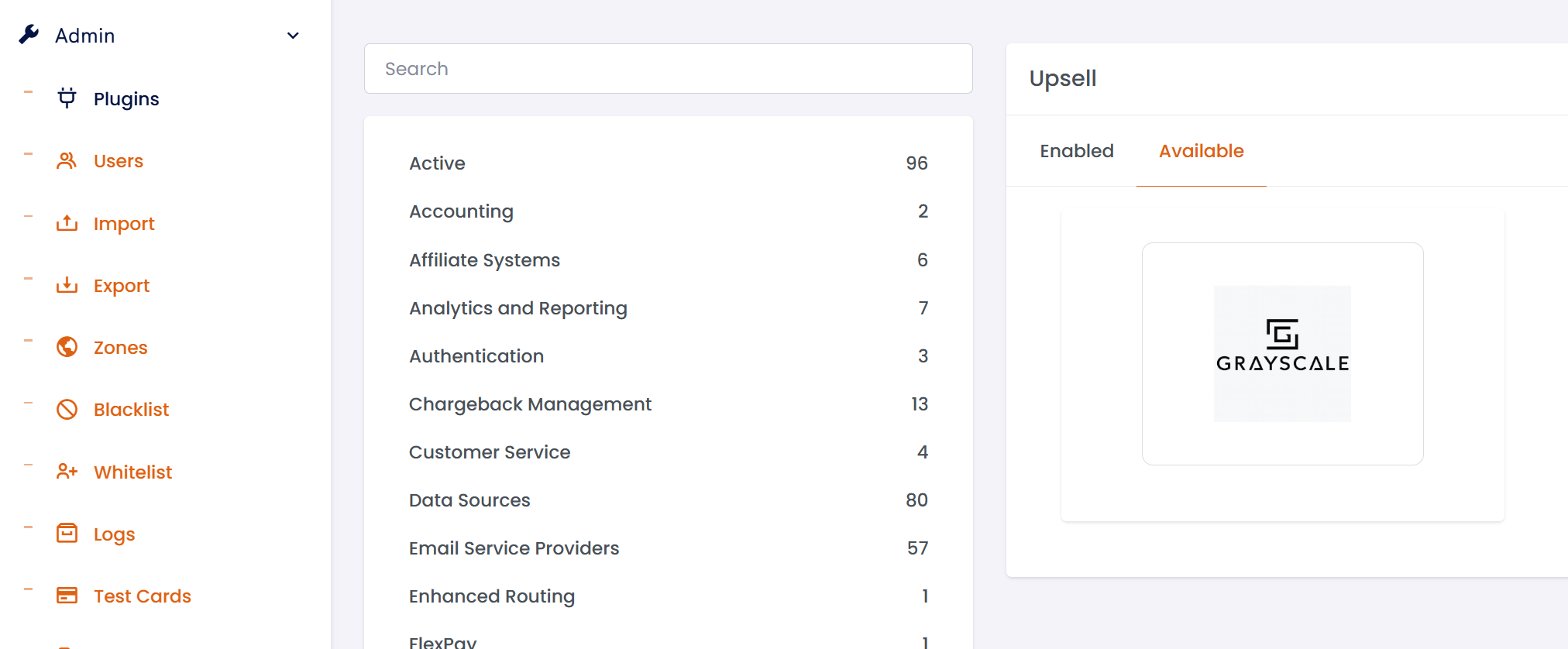
Task: Switch to the Enabled tab
Action: point(1076,151)
